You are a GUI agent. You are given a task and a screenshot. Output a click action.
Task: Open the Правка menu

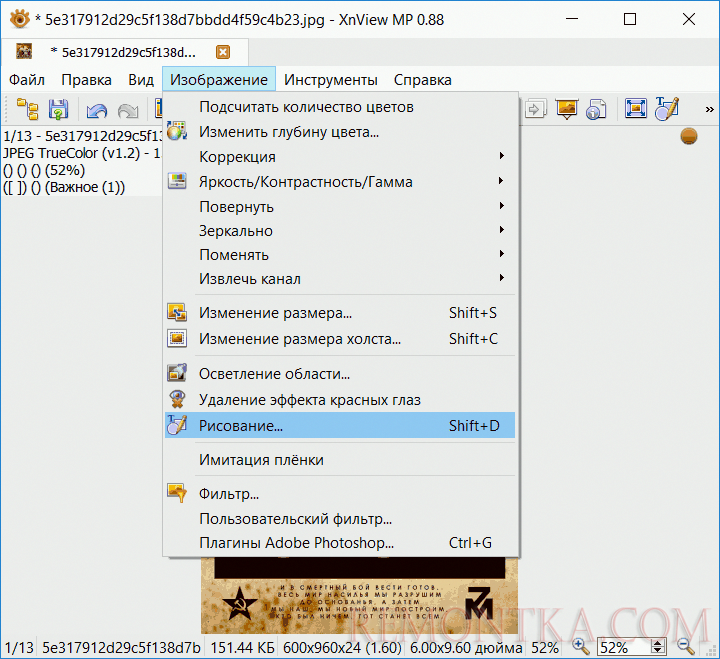(x=86, y=80)
